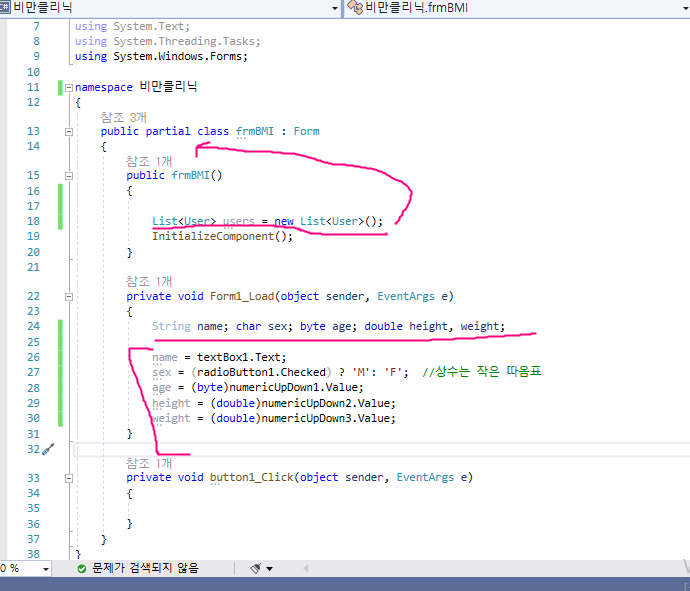Open 참조 1개 link above button1_Click
The height and width of the screenshot is (591, 690).
(149, 463)
